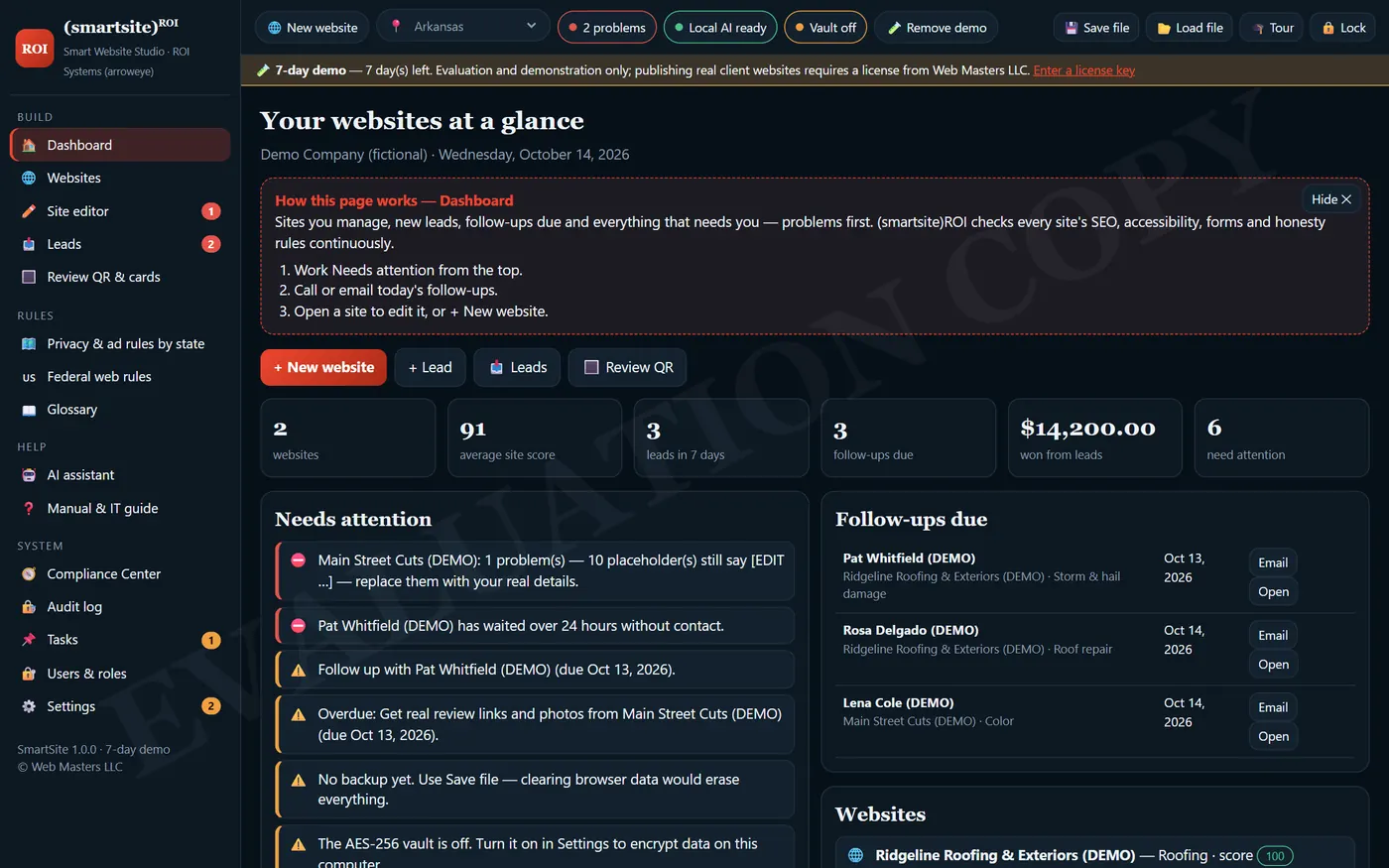Click the Leads mailbox icon in sidebar

pos(29,244)
